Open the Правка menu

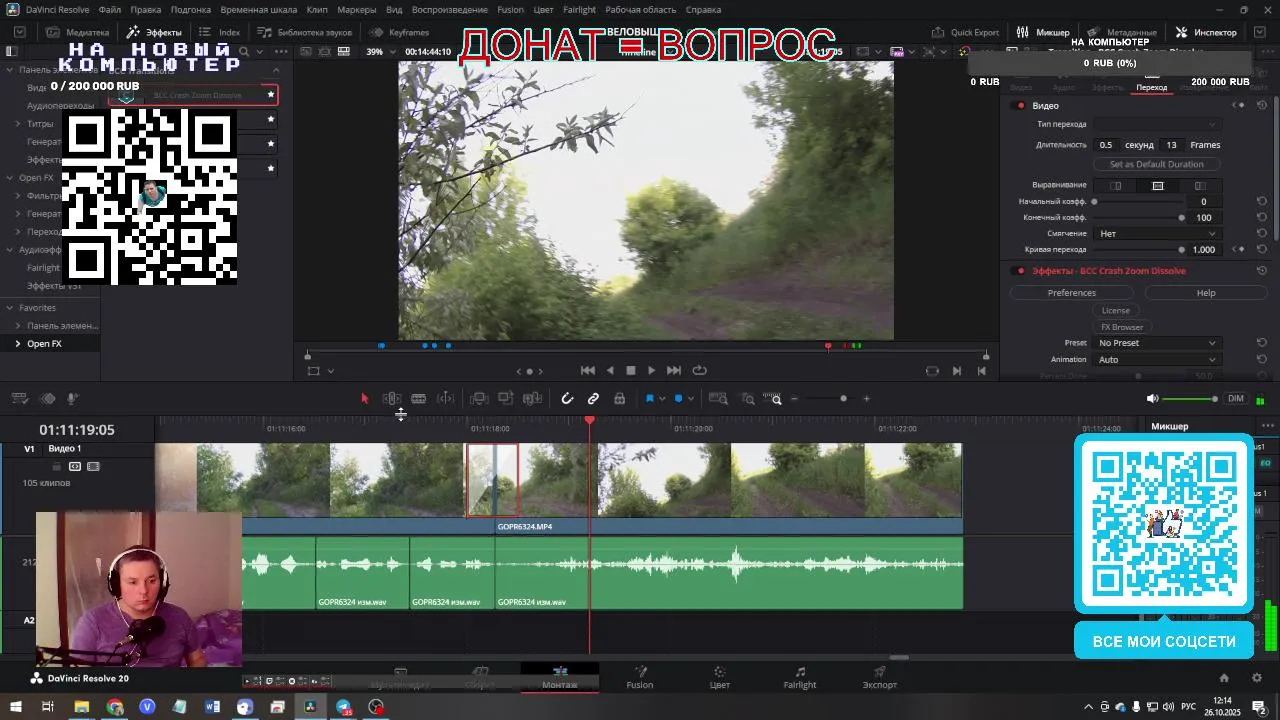coord(146,10)
